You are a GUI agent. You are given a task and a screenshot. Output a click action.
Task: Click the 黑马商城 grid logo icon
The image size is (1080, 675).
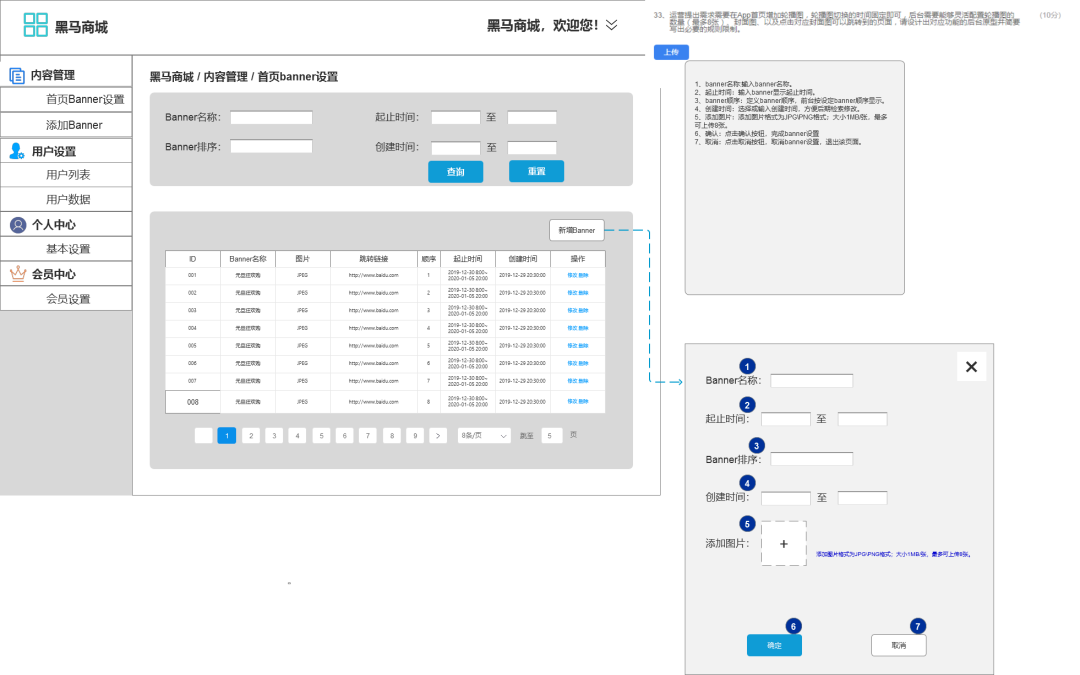click(x=35, y=25)
